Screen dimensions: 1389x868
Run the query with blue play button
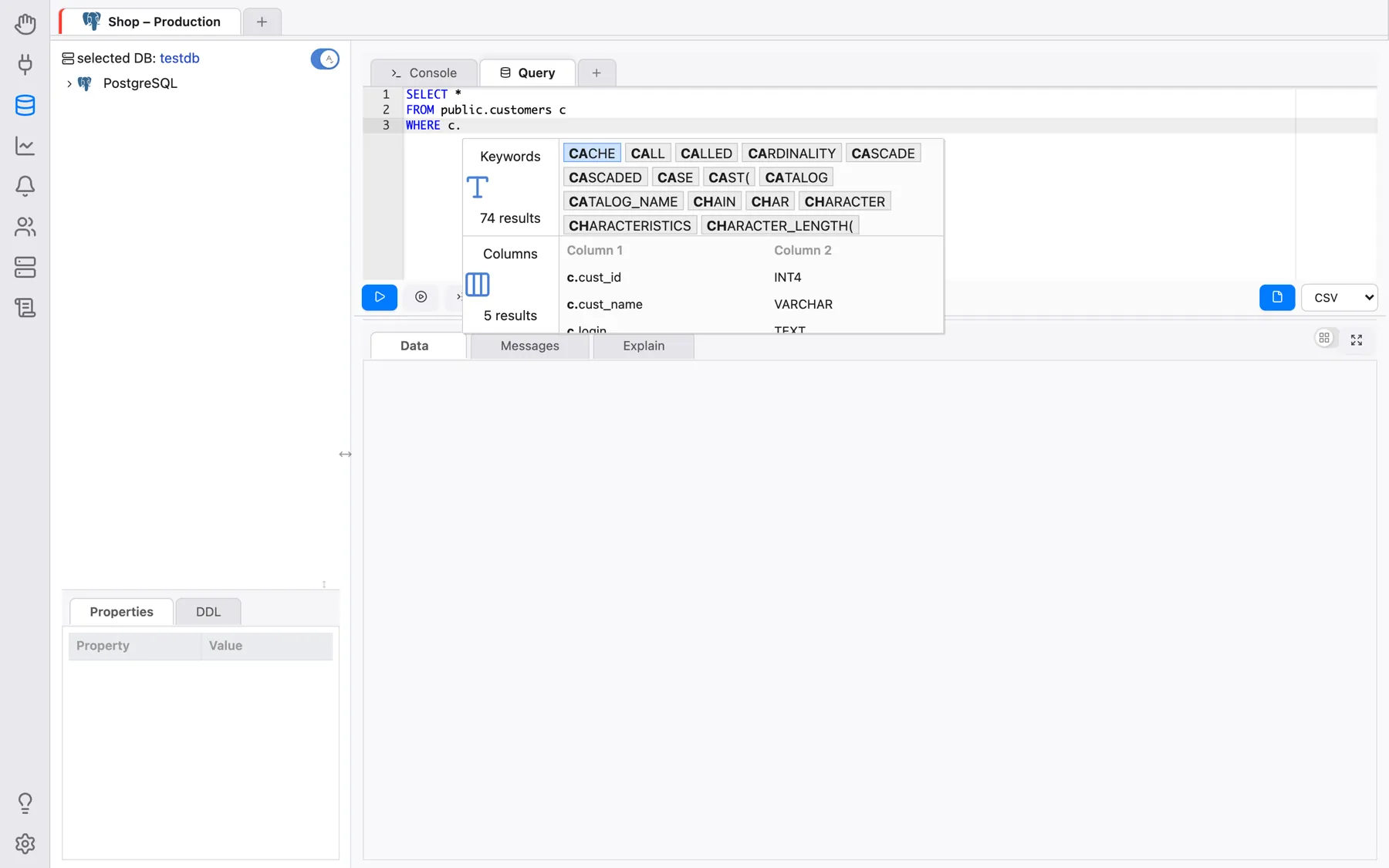380,297
